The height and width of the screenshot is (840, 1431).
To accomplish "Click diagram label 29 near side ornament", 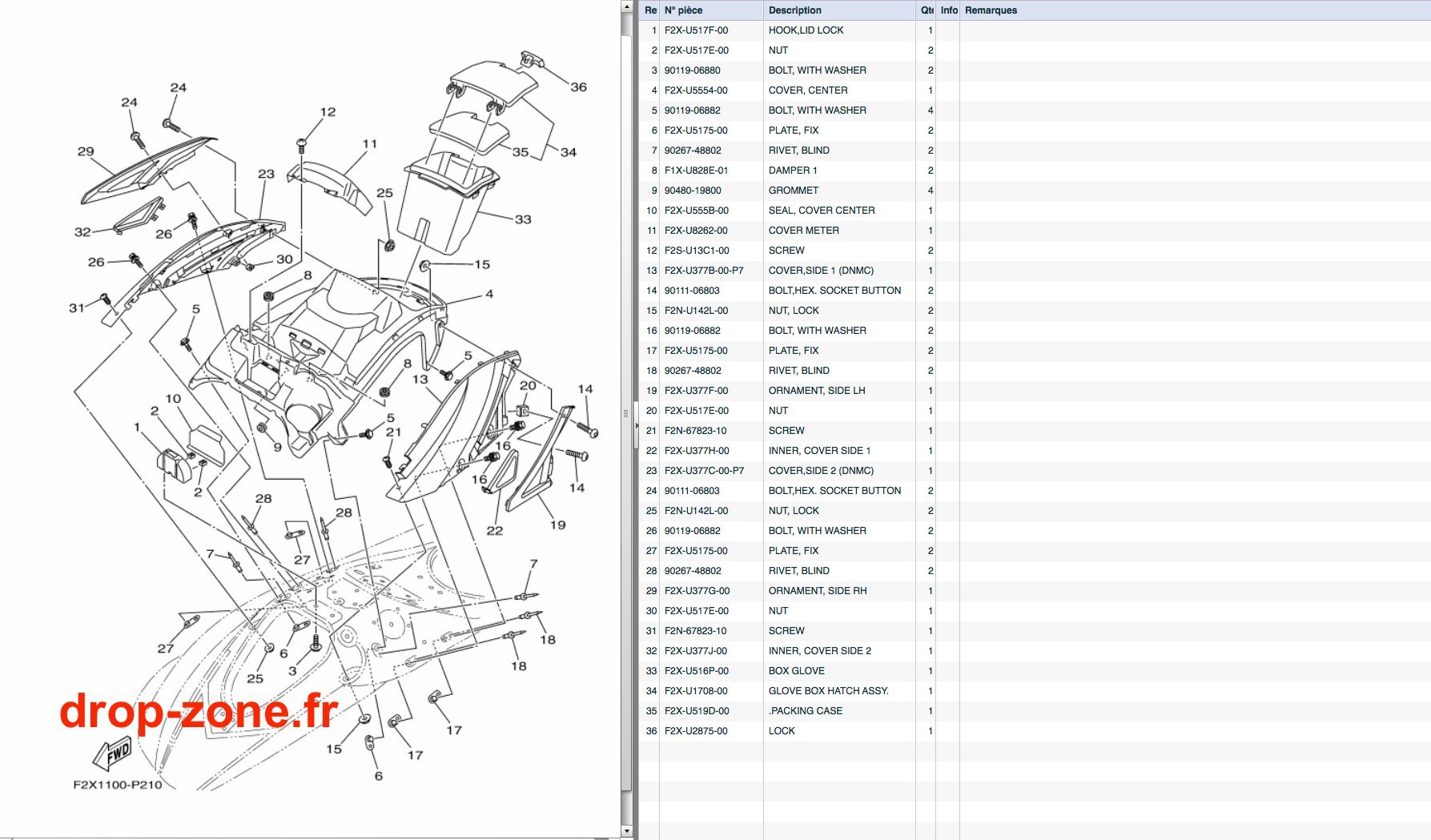I will coord(86,151).
